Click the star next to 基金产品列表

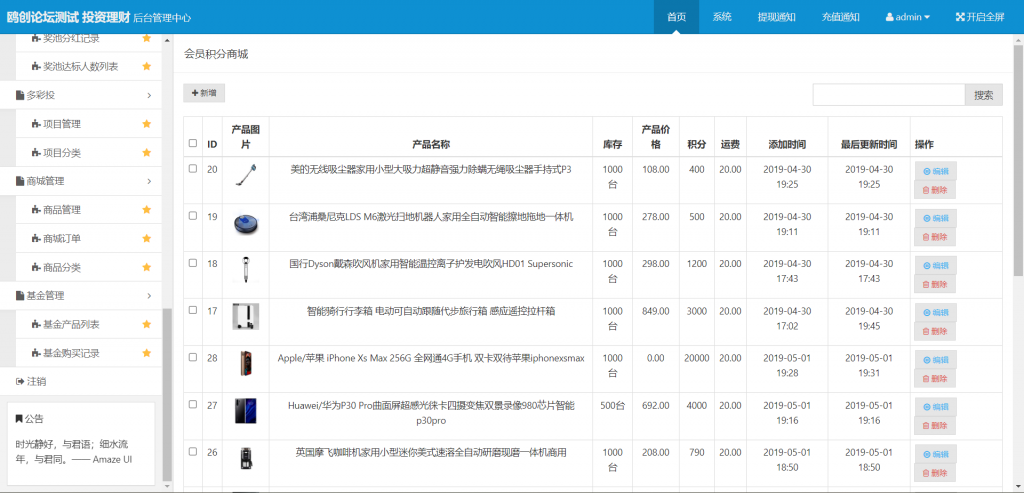147,325
